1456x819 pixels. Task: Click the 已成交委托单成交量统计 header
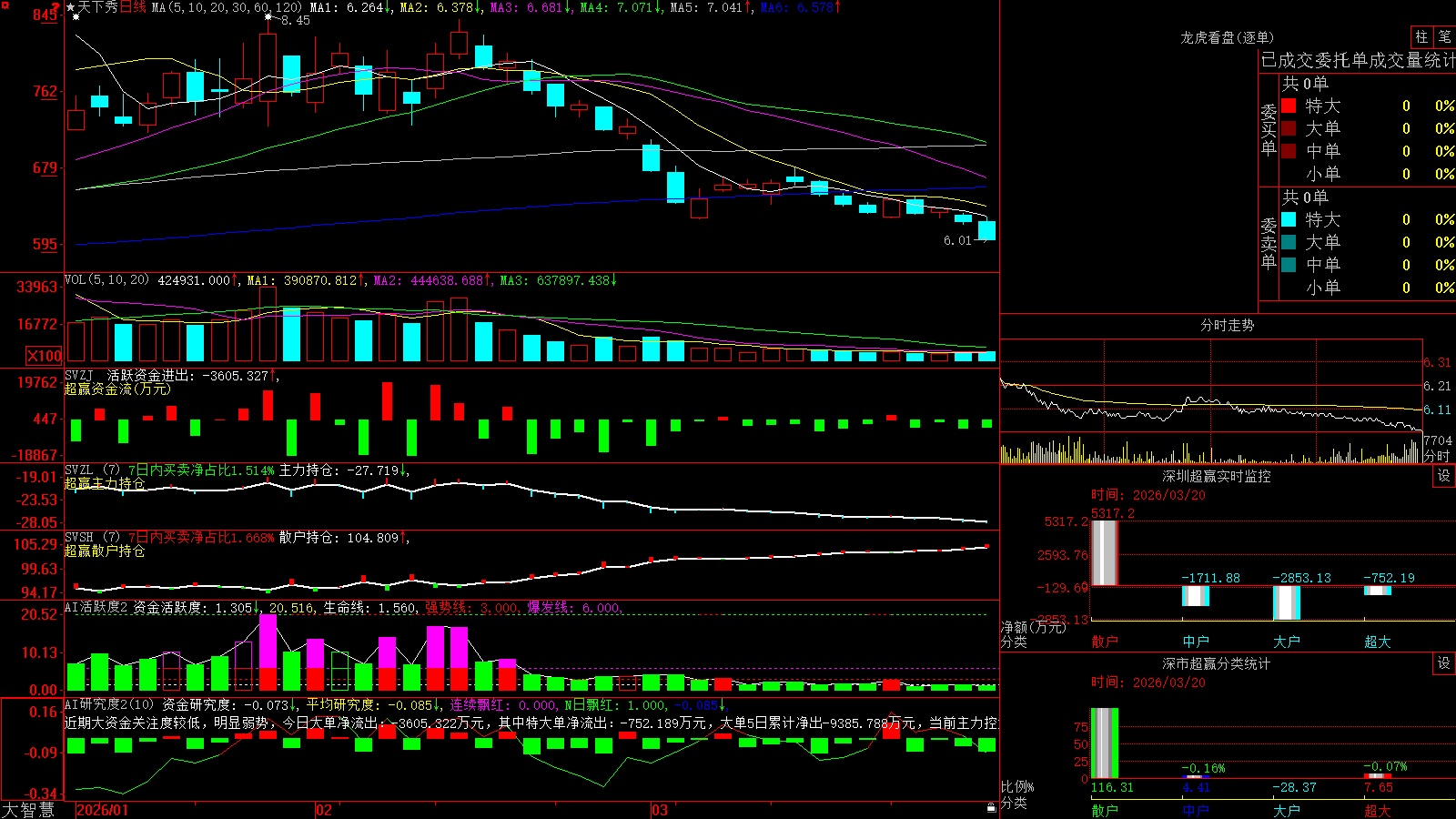click(x=1358, y=60)
